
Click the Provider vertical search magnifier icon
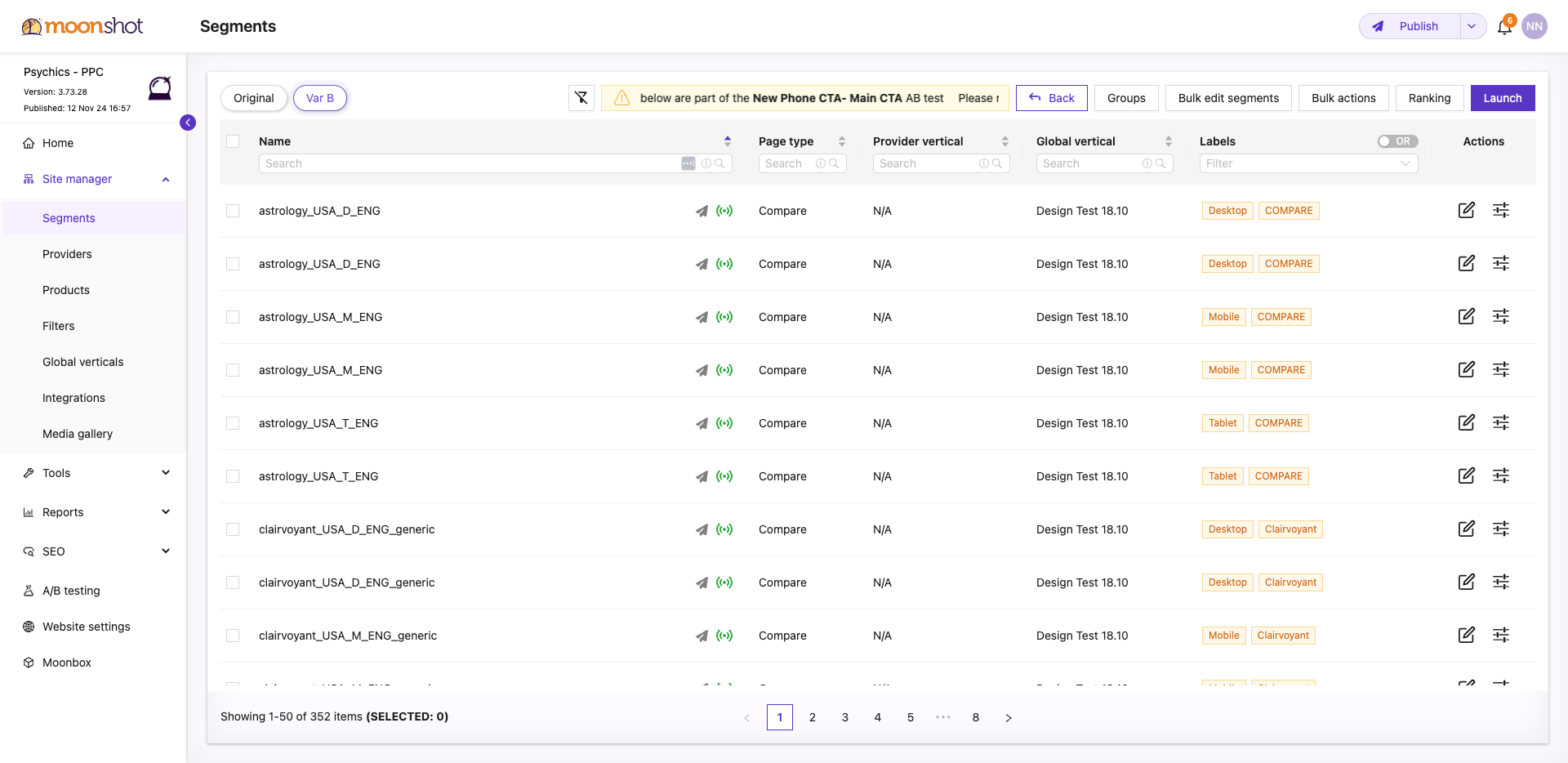[997, 163]
